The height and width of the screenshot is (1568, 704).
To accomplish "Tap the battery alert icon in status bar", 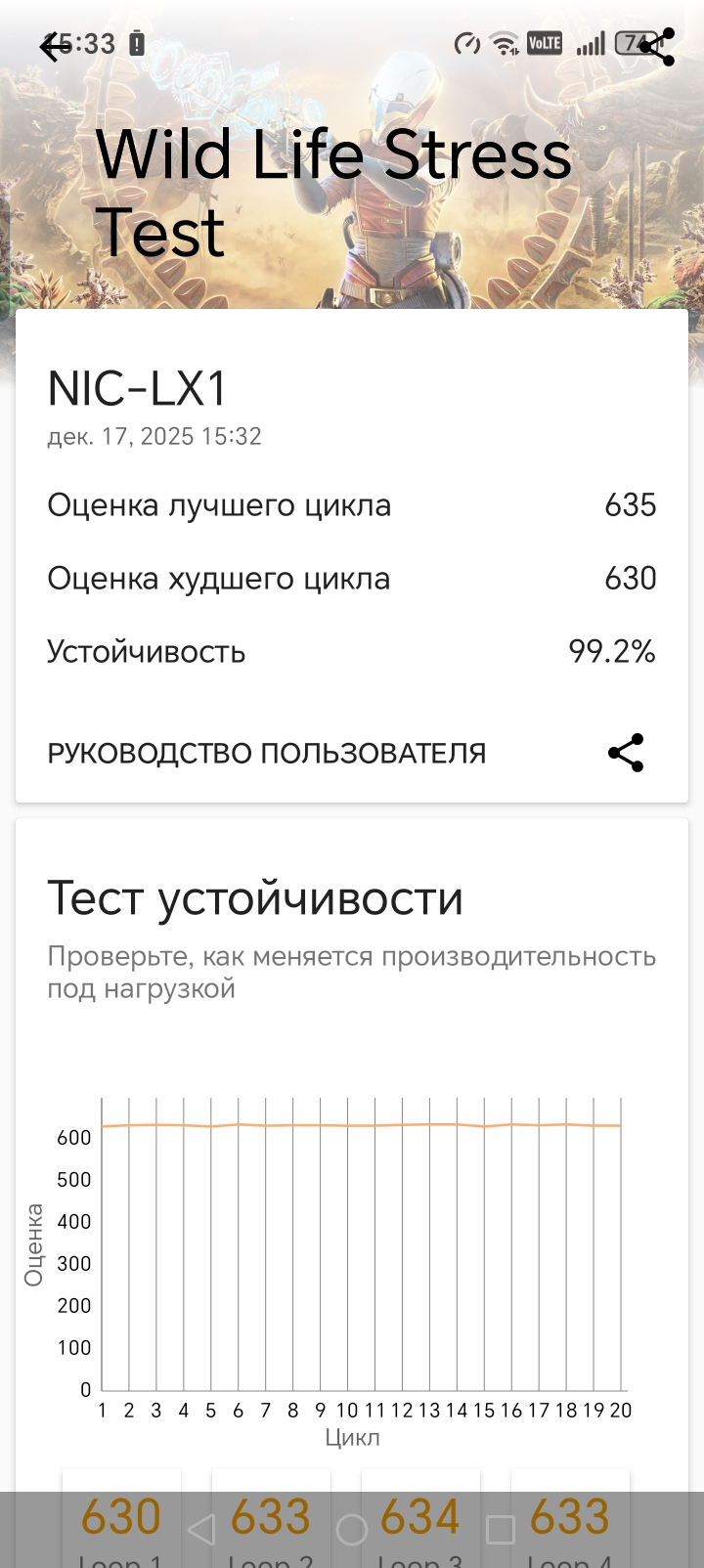I will (x=137, y=44).
